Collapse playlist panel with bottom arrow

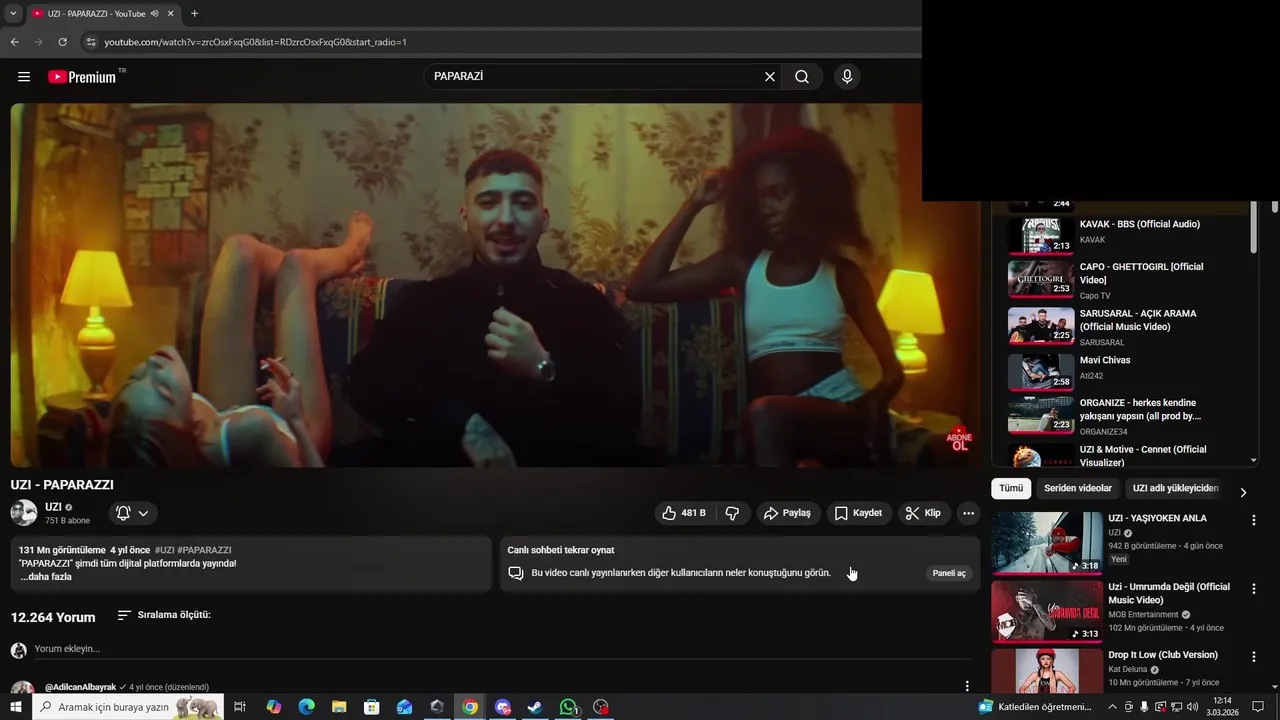pos(1254,460)
